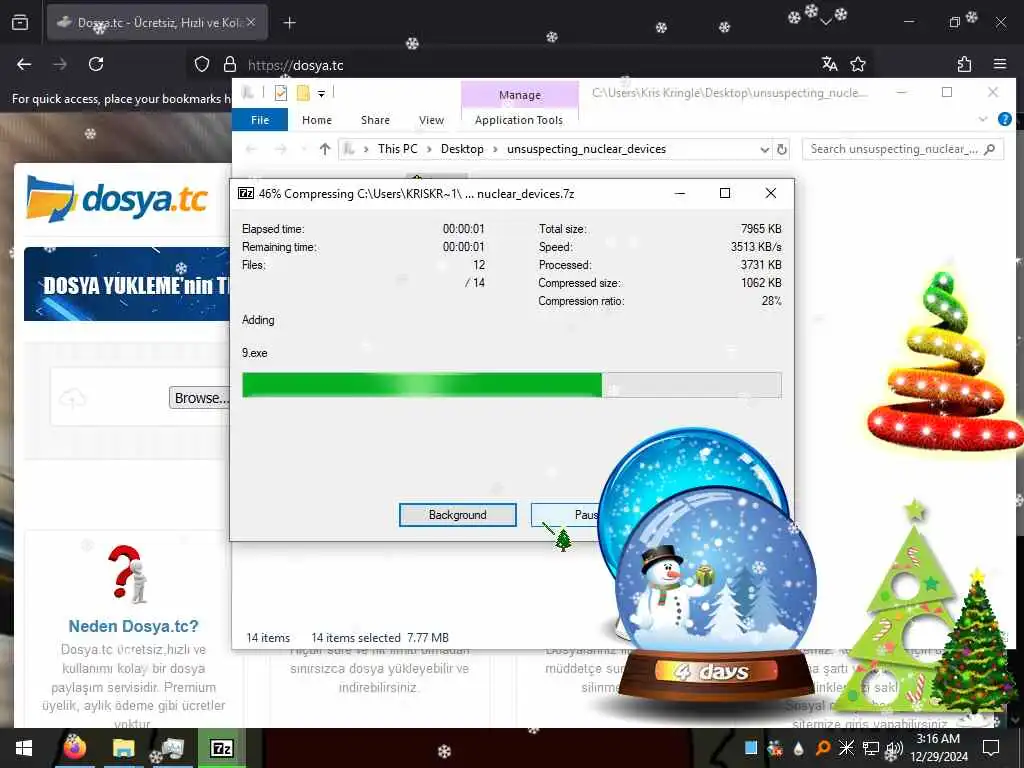Image resolution: width=1024 pixels, height=768 pixels.
Task: Expand the address bar history dropdown
Action: pyautogui.click(x=764, y=150)
